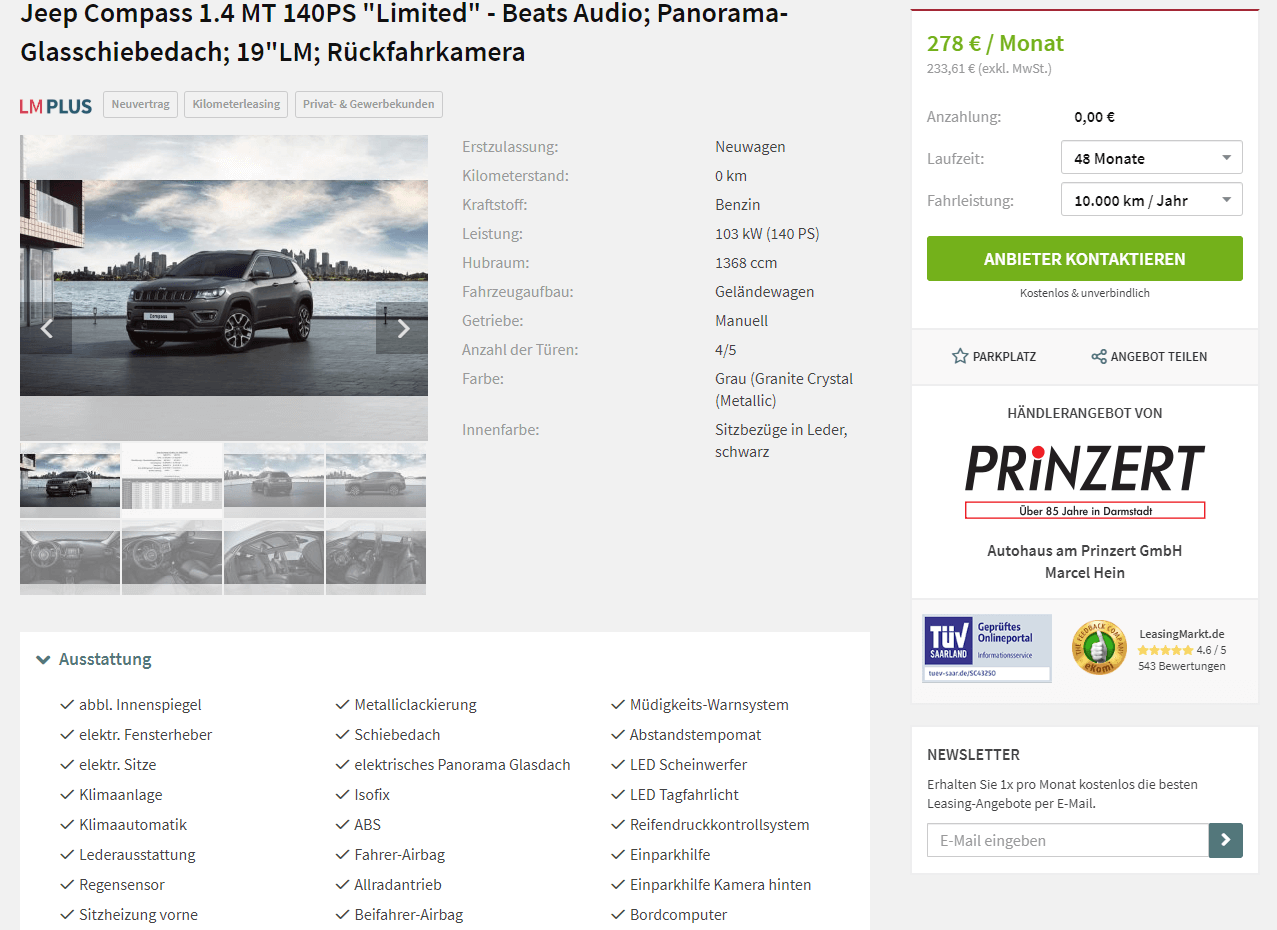
Task: Click the Prinzert dealer logo
Action: pos(1085,481)
